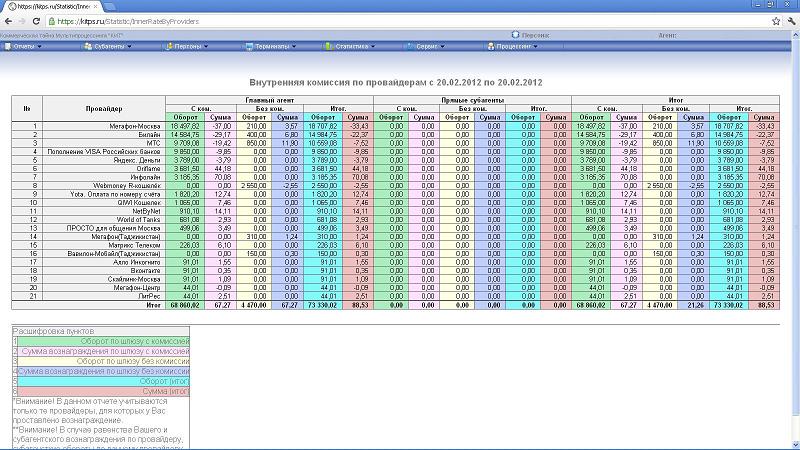This screenshot has width=800, height=450.
Task: Bookmark the page with the star icon
Action: click(x=776, y=21)
